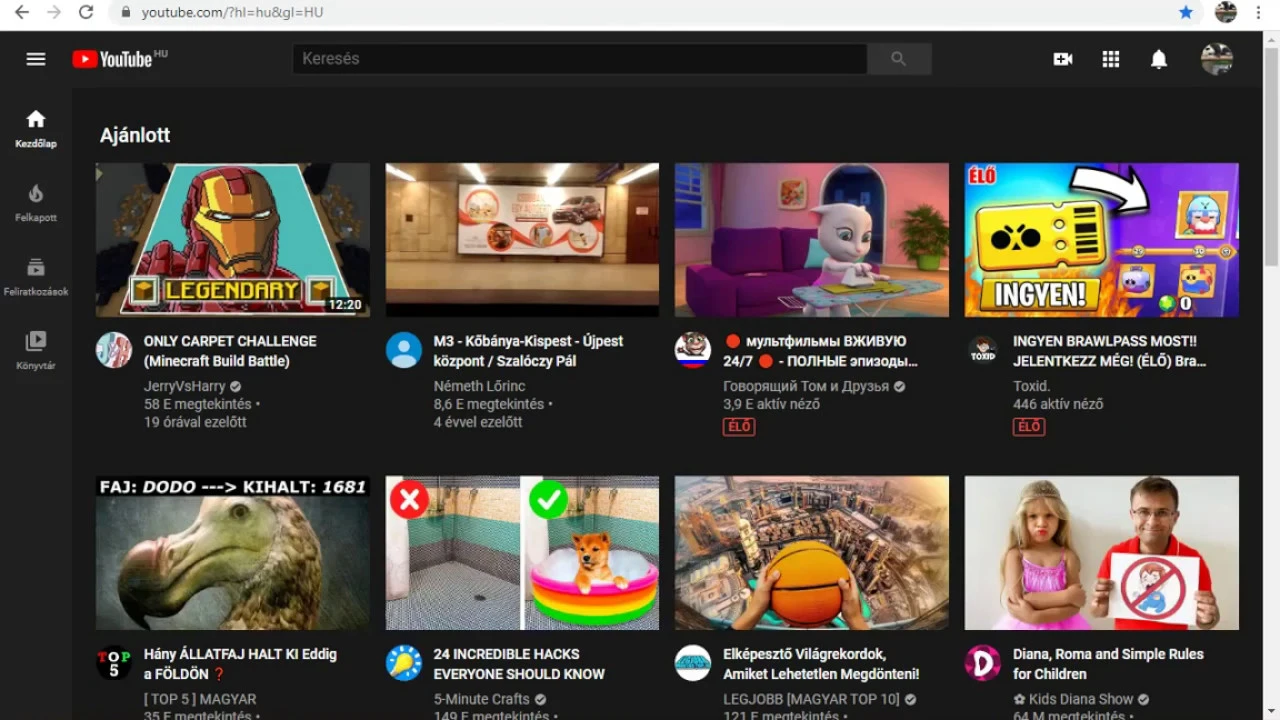Click the Ajánlott section heading
1280x720 pixels.
[x=135, y=135]
